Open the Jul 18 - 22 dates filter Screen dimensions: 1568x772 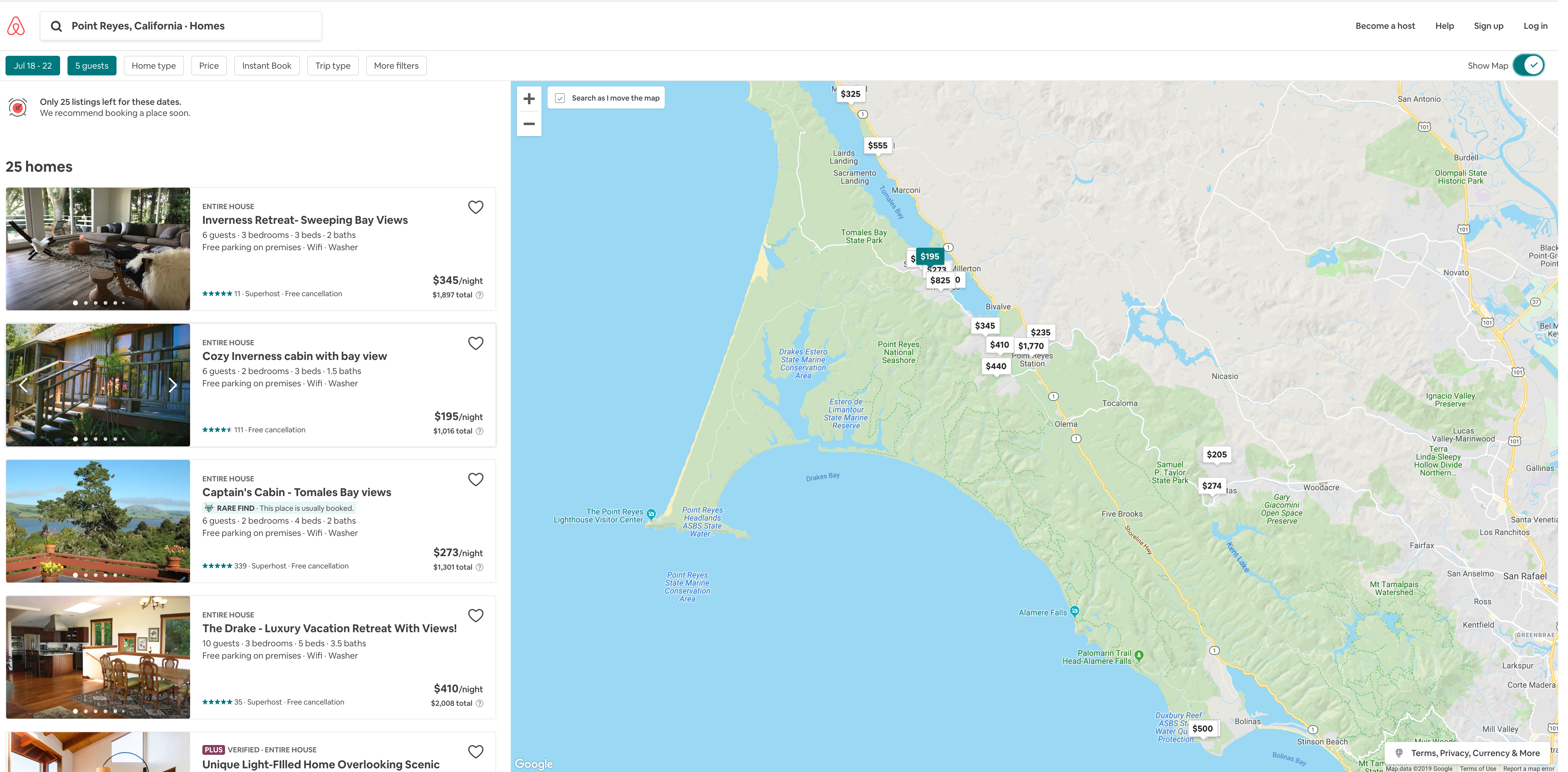33,66
